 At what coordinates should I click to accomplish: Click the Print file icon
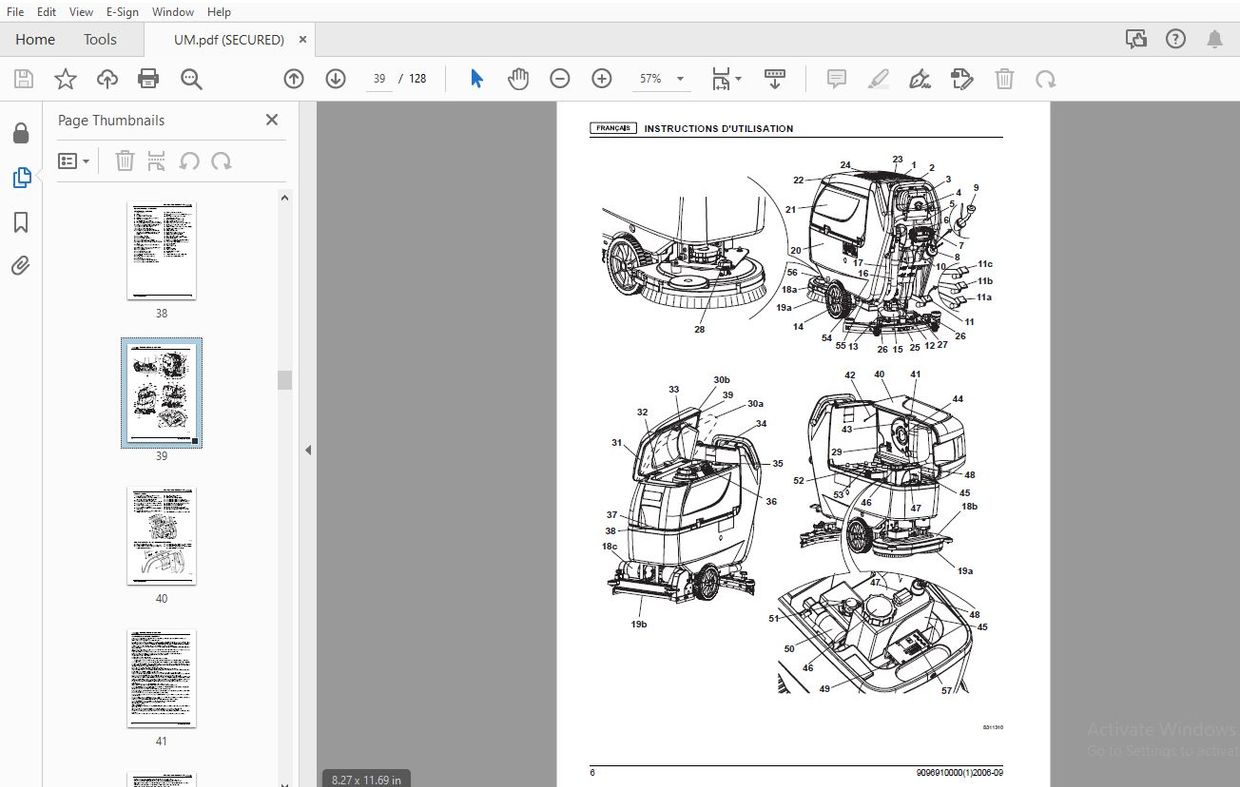(x=148, y=79)
